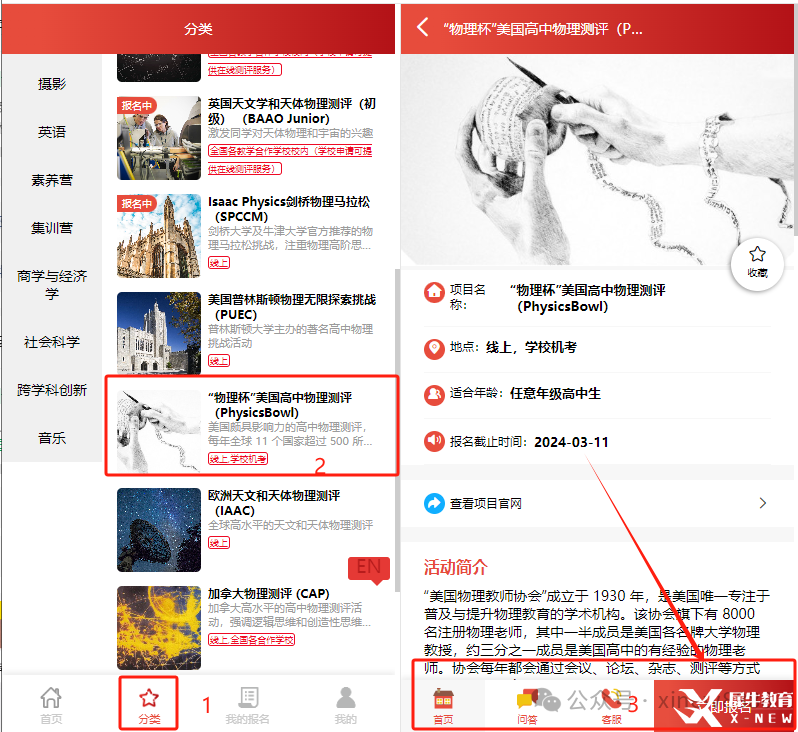Open 查看项目官网 link row
Screen dimensions: 798x732
[596, 503]
